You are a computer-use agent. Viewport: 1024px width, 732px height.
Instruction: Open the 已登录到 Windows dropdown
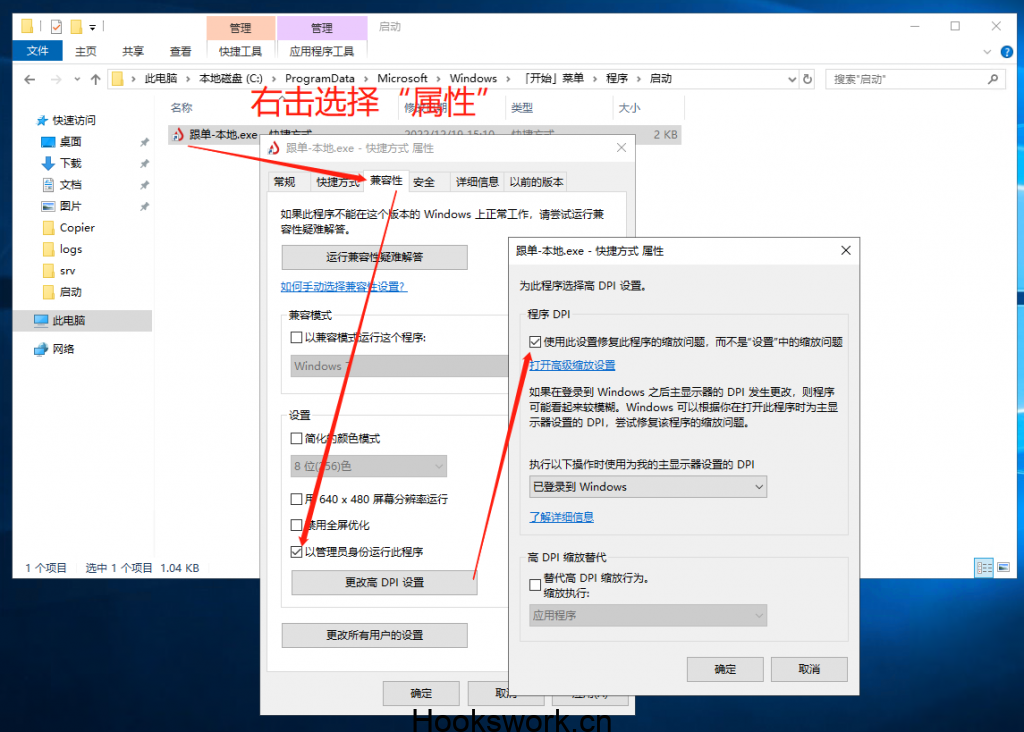(x=647, y=487)
